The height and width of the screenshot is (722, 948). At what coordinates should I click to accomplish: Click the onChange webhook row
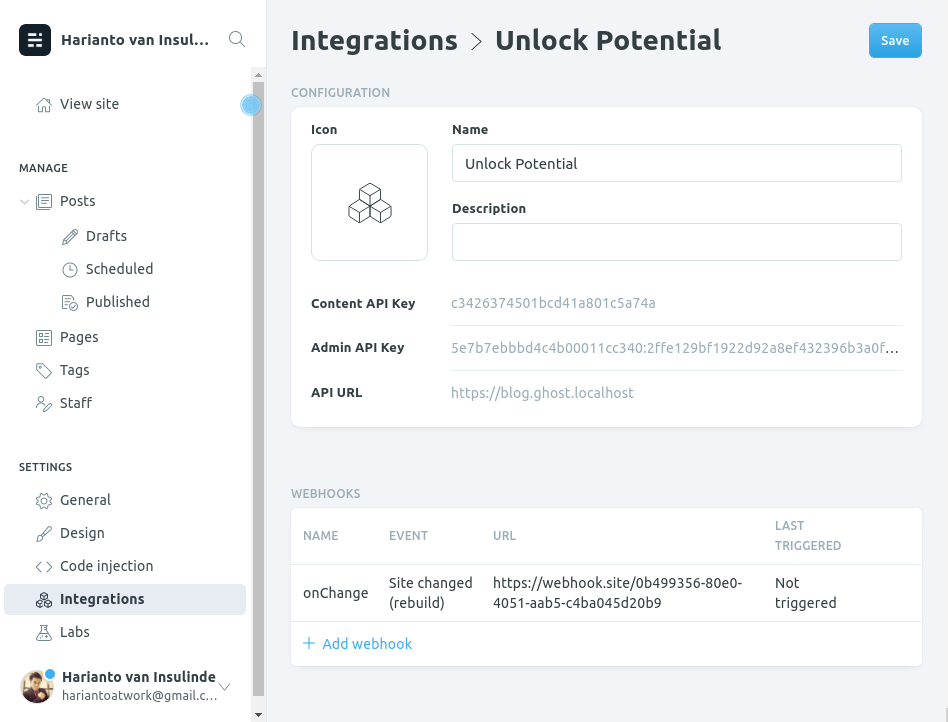point(606,593)
